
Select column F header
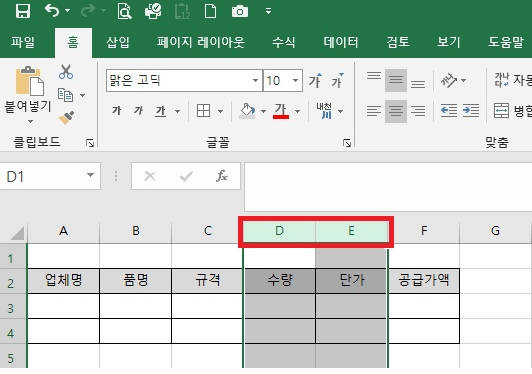[x=424, y=231]
